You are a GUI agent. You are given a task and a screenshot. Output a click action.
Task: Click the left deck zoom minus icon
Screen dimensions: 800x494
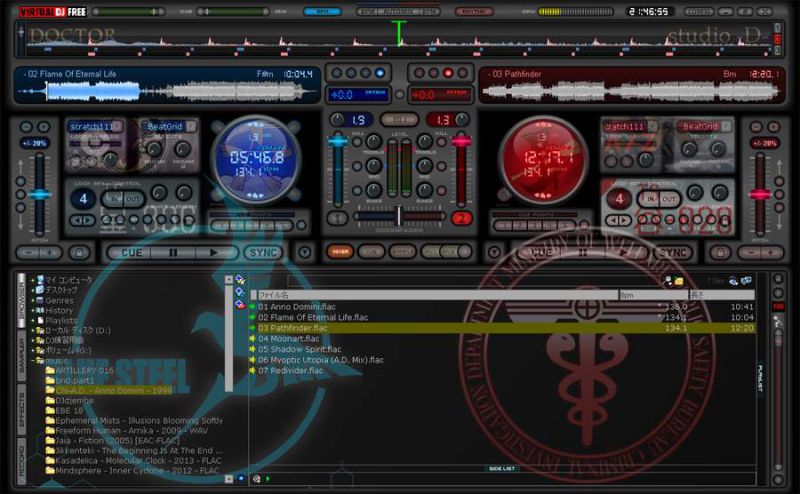coord(26,127)
